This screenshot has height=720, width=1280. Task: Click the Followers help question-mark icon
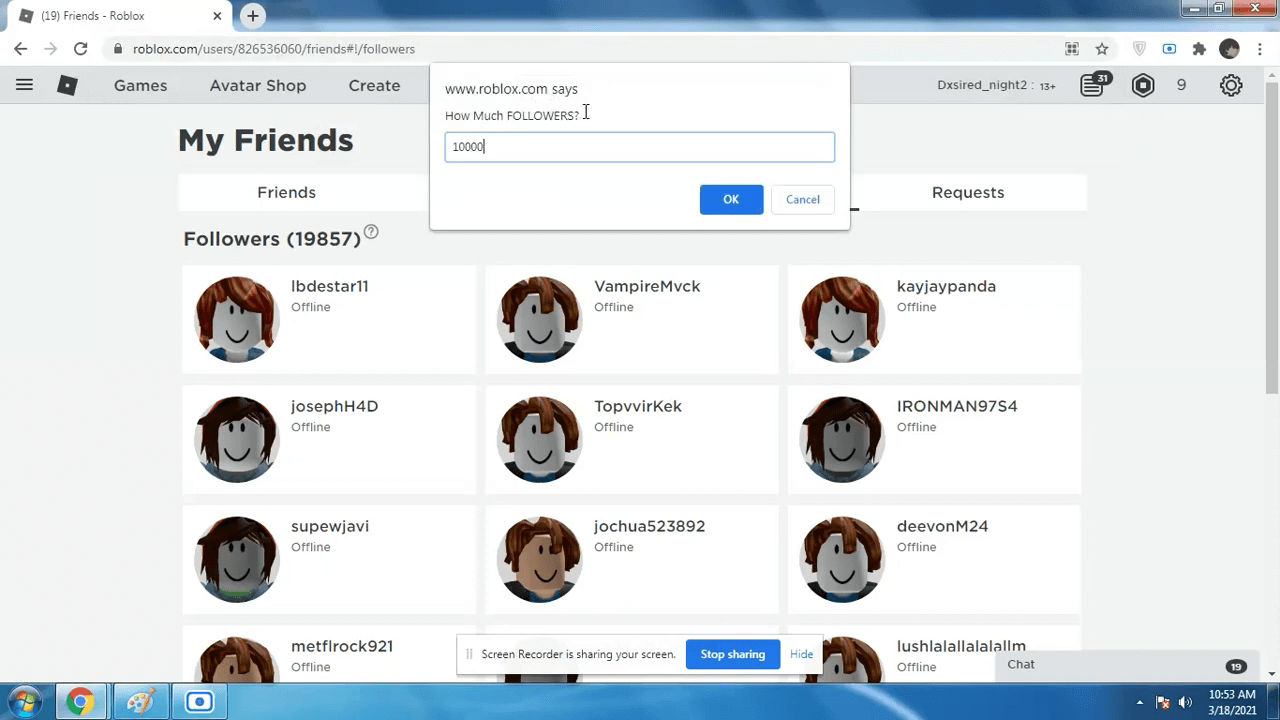tap(371, 232)
